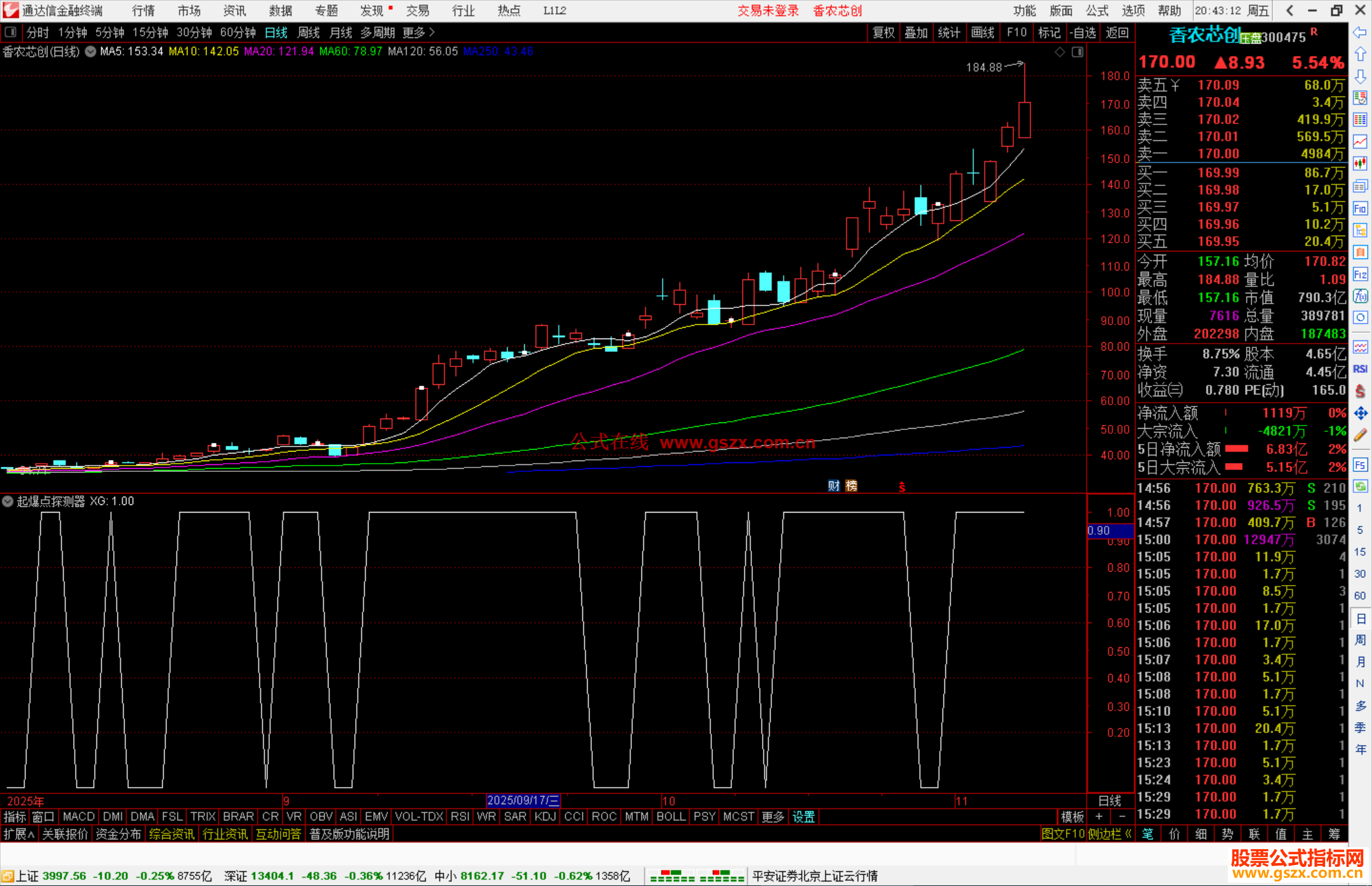Screen dimensions: 1372x886
Task: Click the 复权 button
Action: point(884,32)
